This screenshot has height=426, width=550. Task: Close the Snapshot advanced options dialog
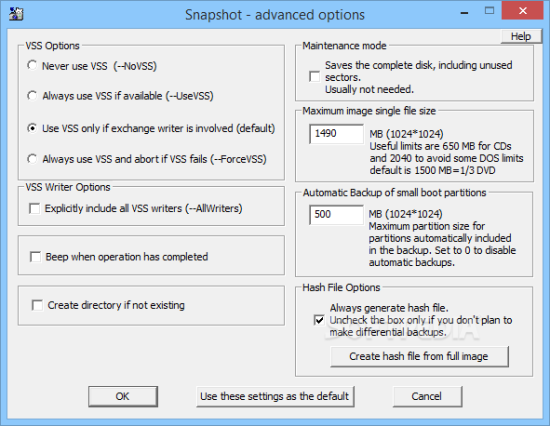pyautogui.click(x=523, y=11)
